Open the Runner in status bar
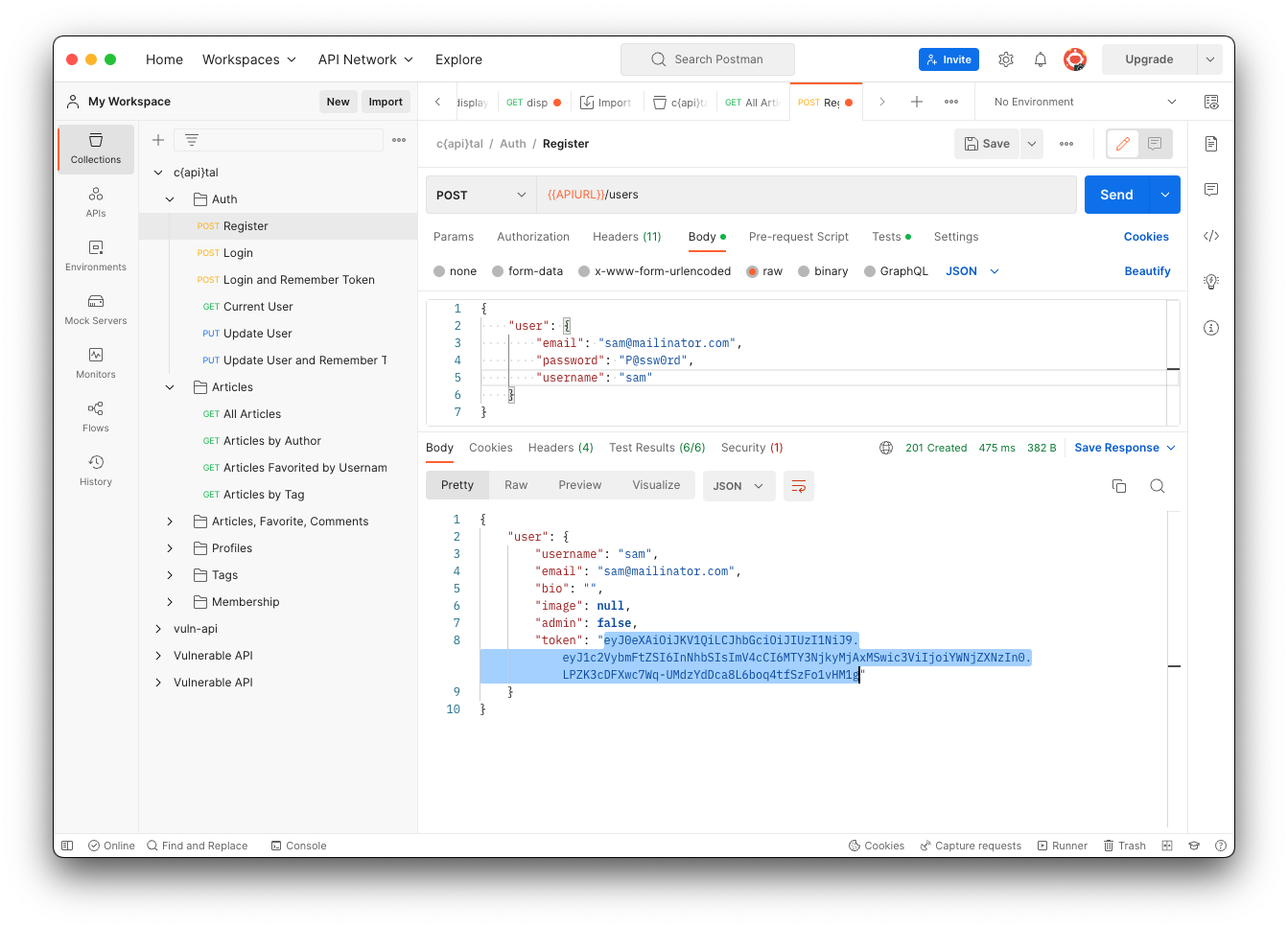The image size is (1288, 928). point(1062,846)
